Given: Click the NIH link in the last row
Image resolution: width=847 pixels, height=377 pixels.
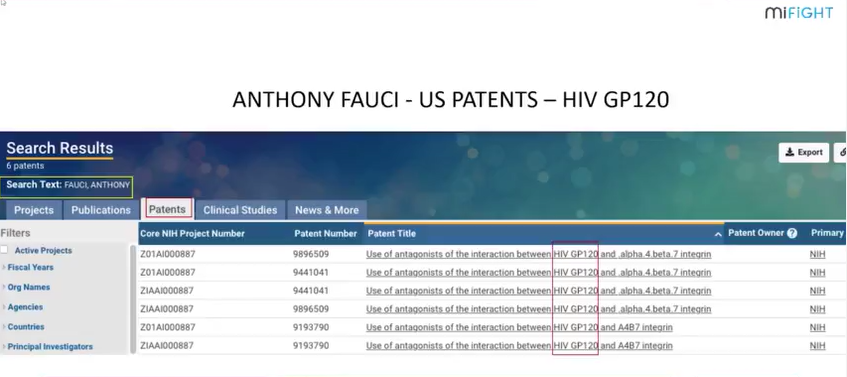Looking at the screenshot, I should point(817,346).
